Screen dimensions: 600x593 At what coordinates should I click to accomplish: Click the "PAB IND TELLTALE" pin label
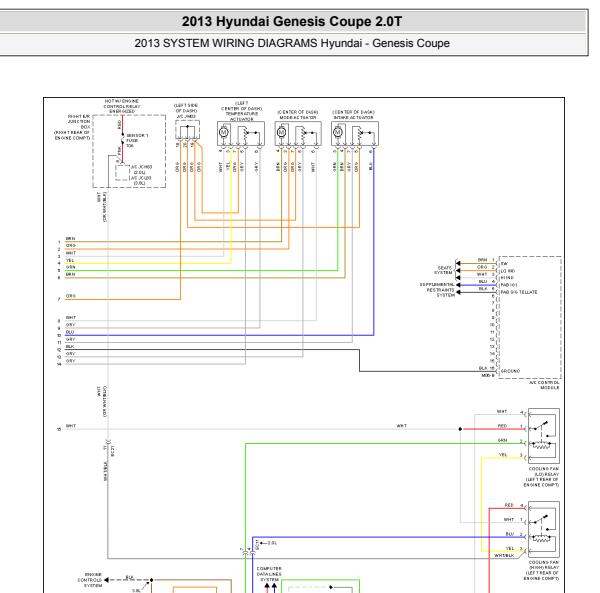coord(519,292)
